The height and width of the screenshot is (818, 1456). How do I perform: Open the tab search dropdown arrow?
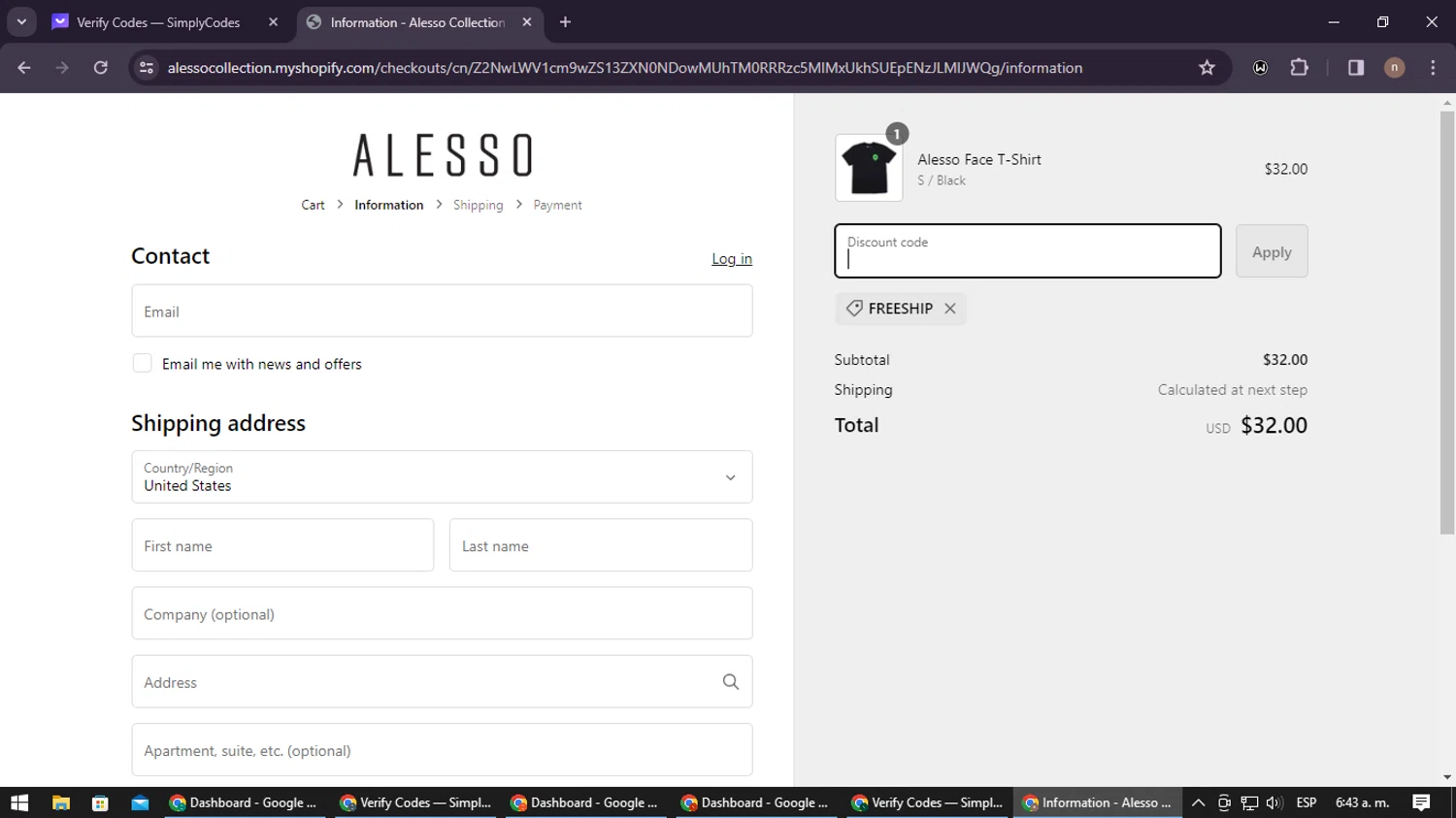[x=21, y=22]
